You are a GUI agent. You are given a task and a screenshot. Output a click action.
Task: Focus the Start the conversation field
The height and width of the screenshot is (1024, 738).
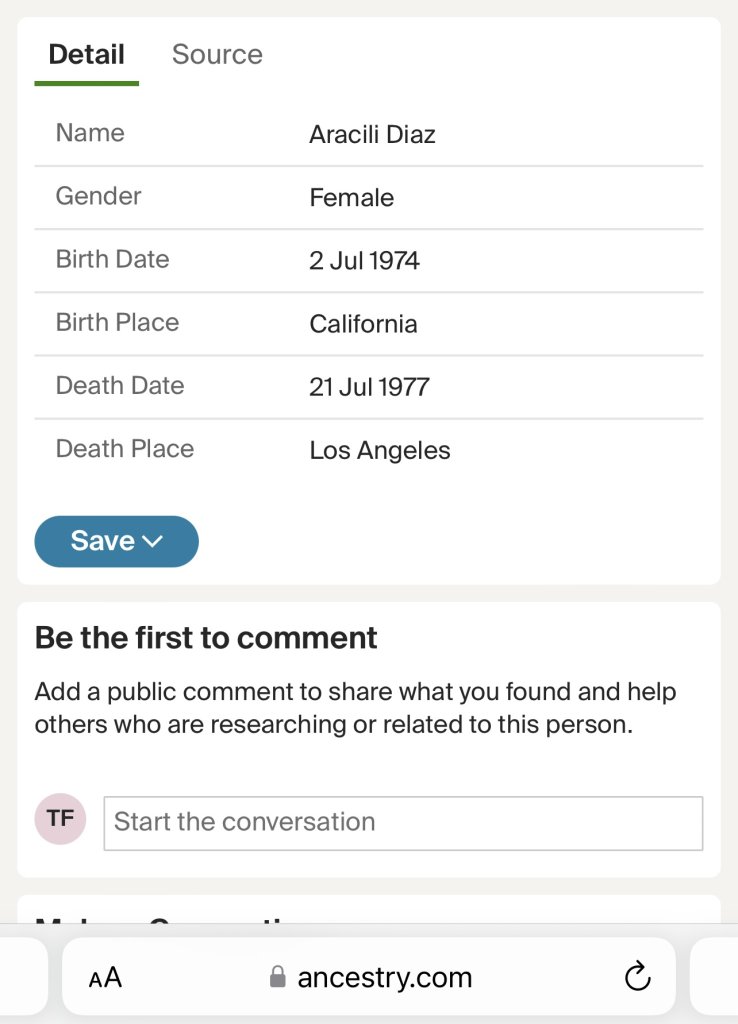(x=403, y=822)
